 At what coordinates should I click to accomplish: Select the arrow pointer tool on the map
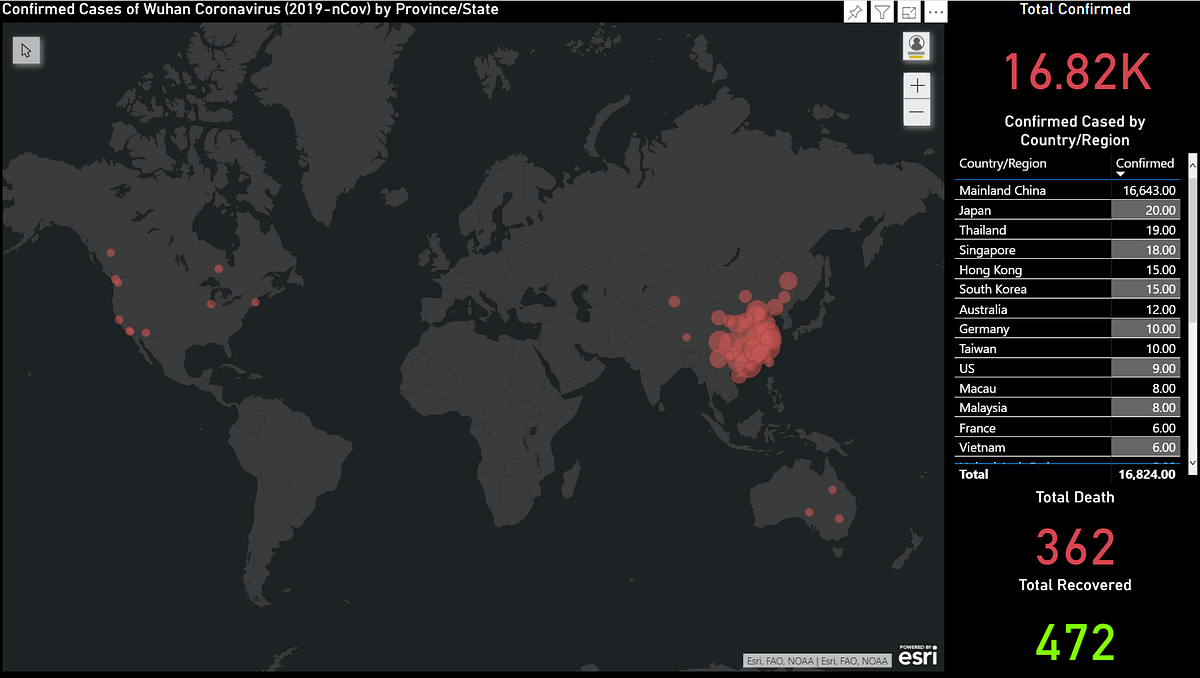pos(26,50)
